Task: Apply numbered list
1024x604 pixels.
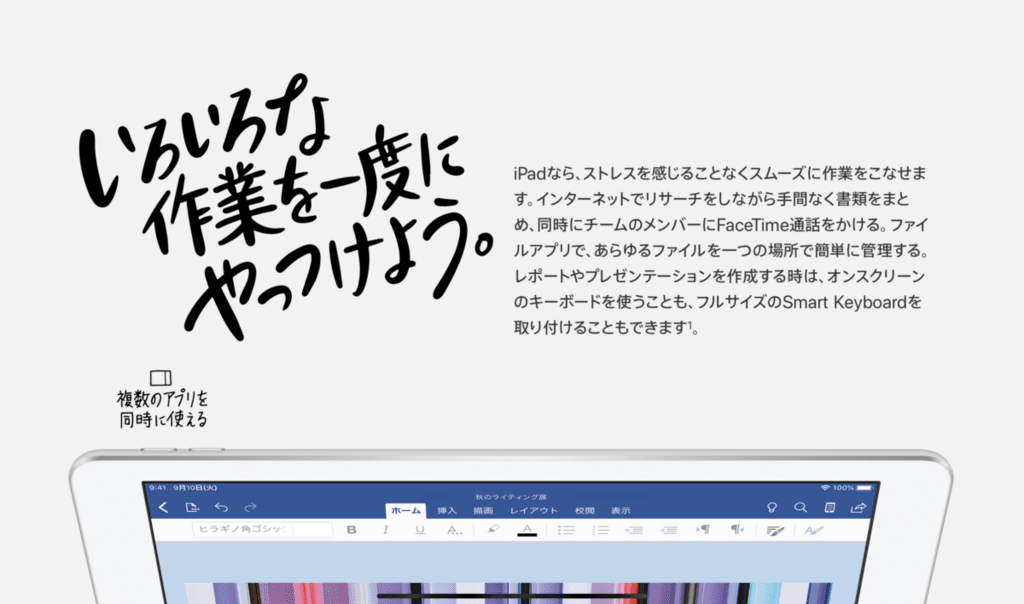Action: pyautogui.click(x=600, y=530)
